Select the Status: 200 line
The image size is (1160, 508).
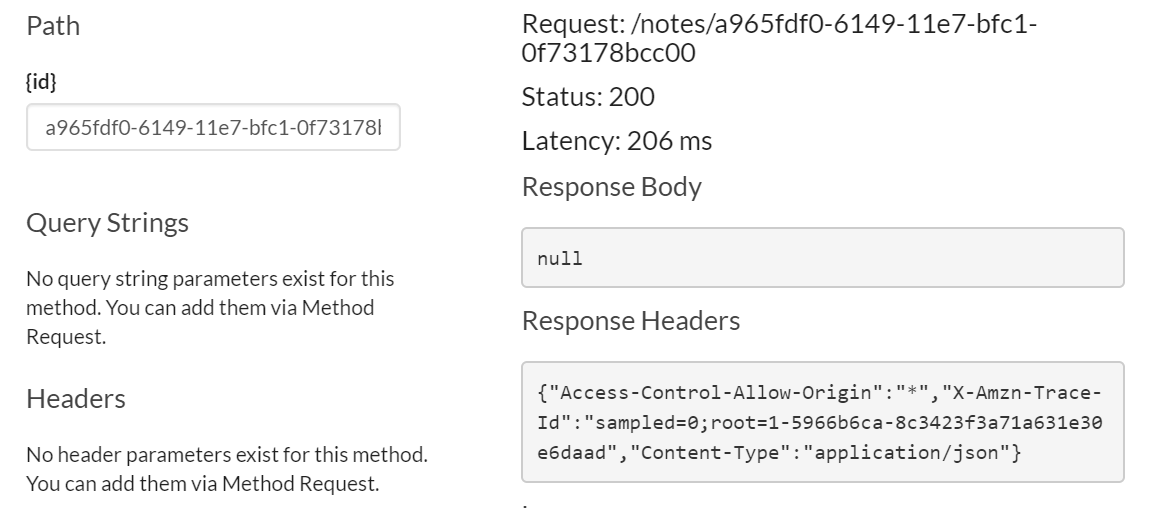point(588,97)
